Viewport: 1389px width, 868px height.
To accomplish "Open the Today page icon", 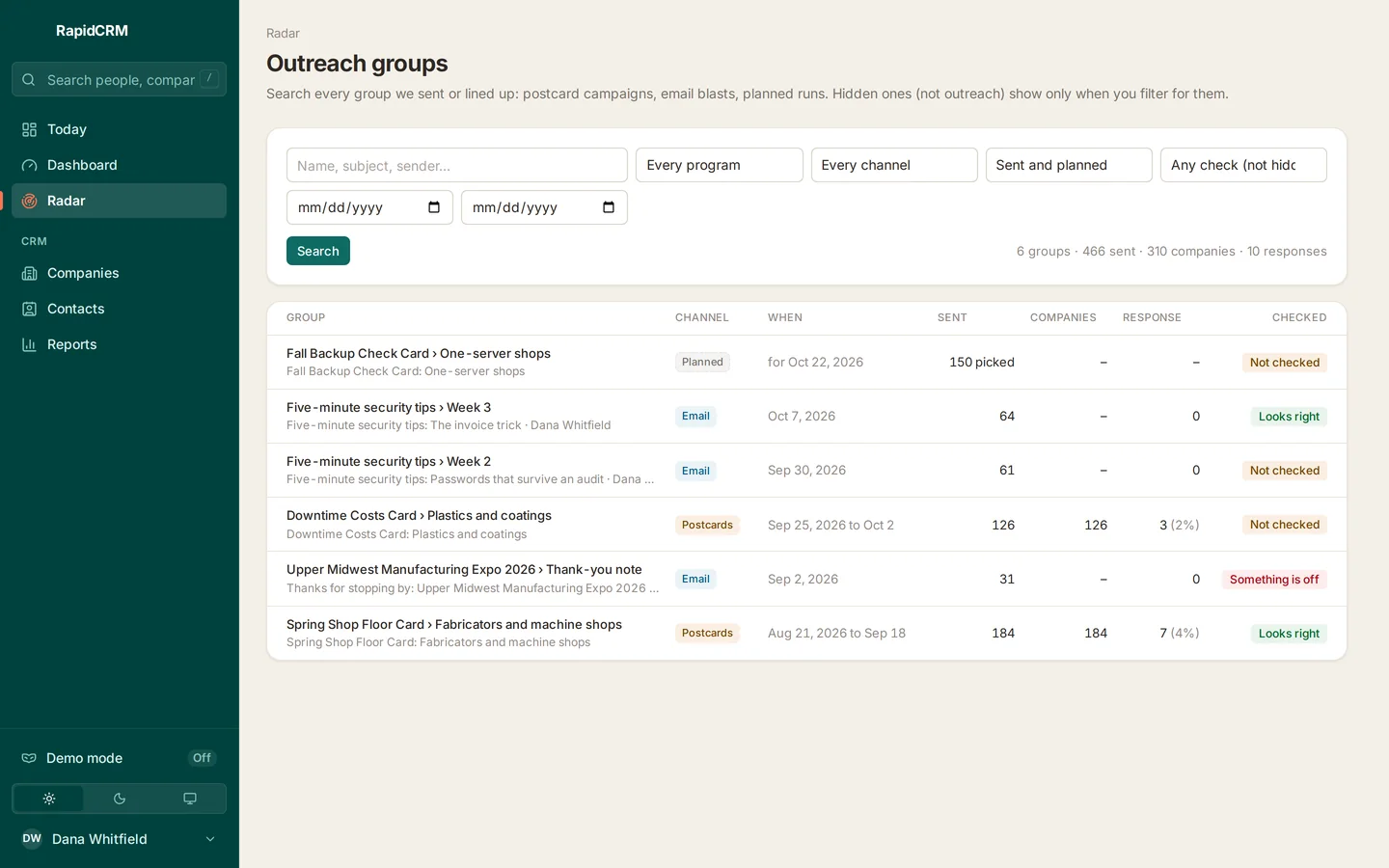I will 30,129.
